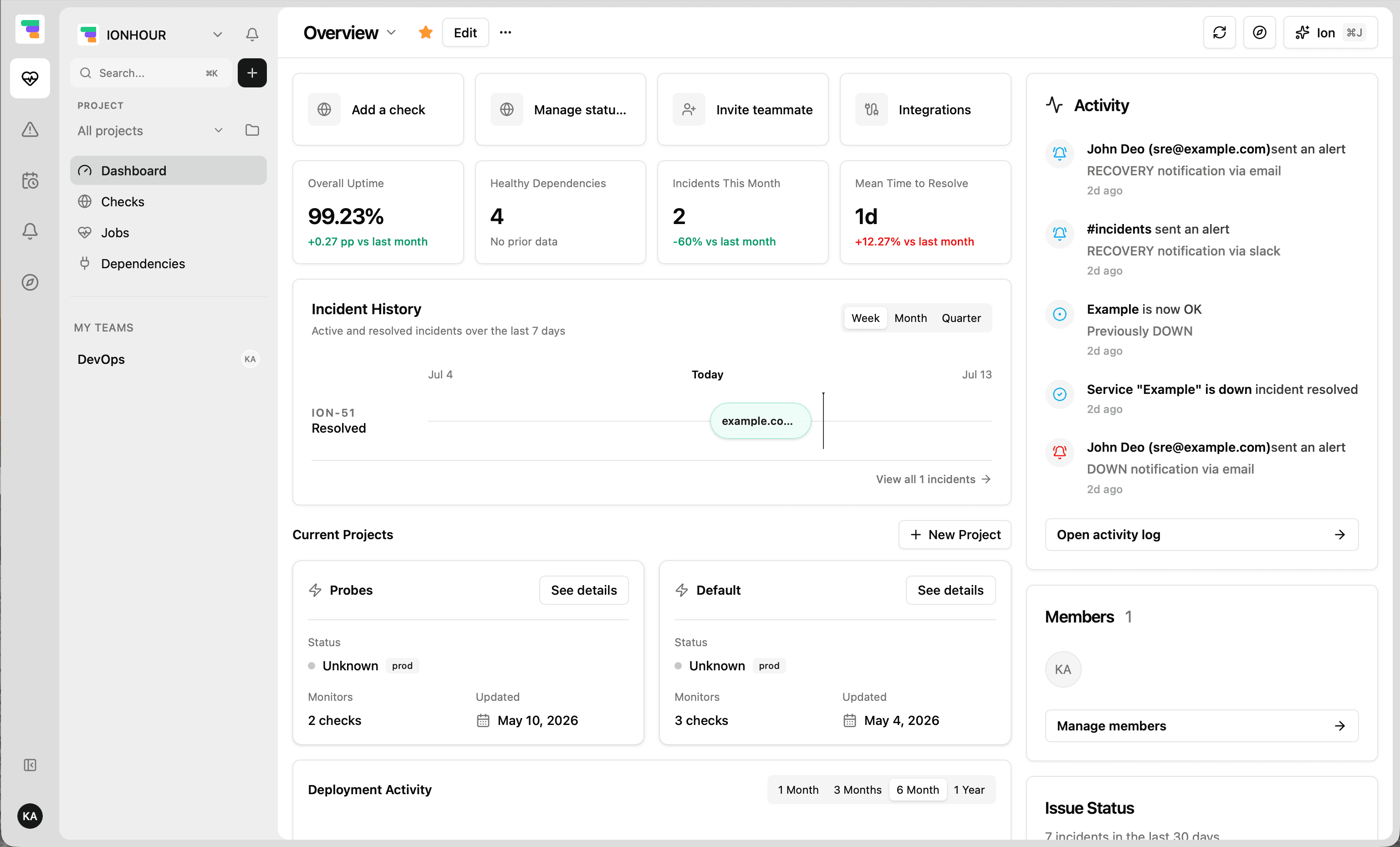Click "#incidents sent an alert" activity entry

click(x=1202, y=250)
